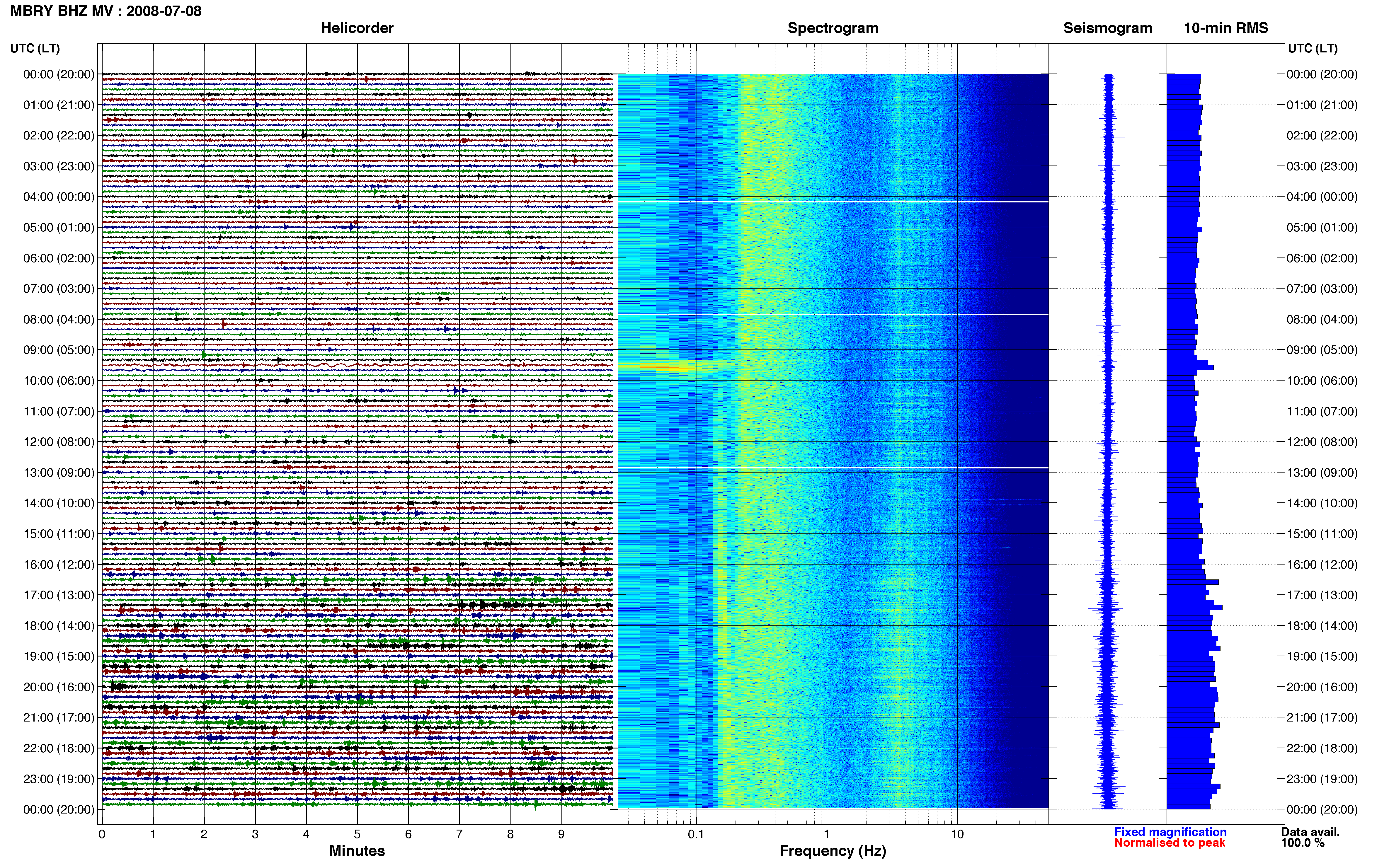Click the left '07:00 (03:00)' time label
Viewport: 1389px width, 868px height.
tap(59, 289)
